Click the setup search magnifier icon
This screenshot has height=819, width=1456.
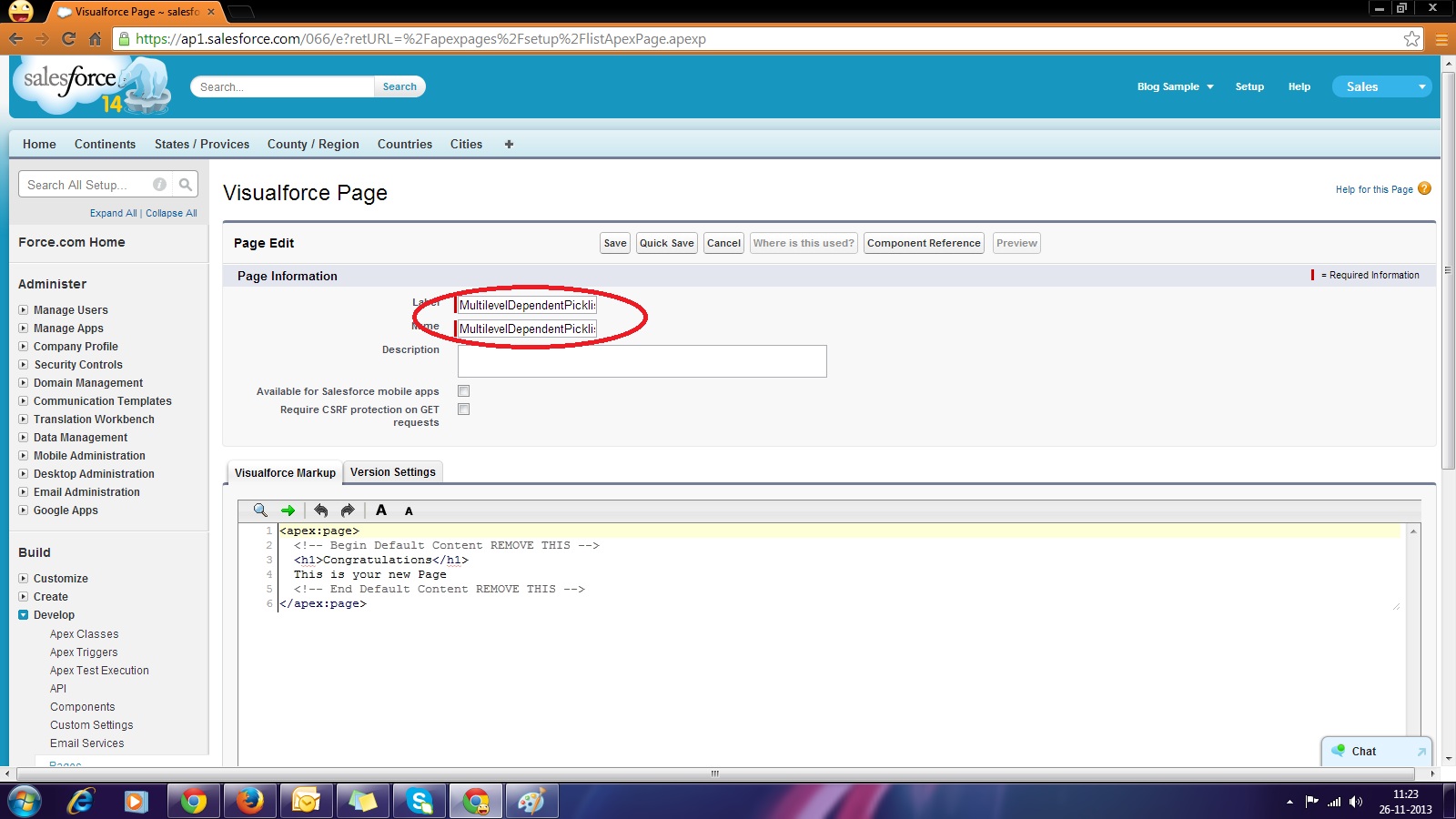click(x=186, y=185)
